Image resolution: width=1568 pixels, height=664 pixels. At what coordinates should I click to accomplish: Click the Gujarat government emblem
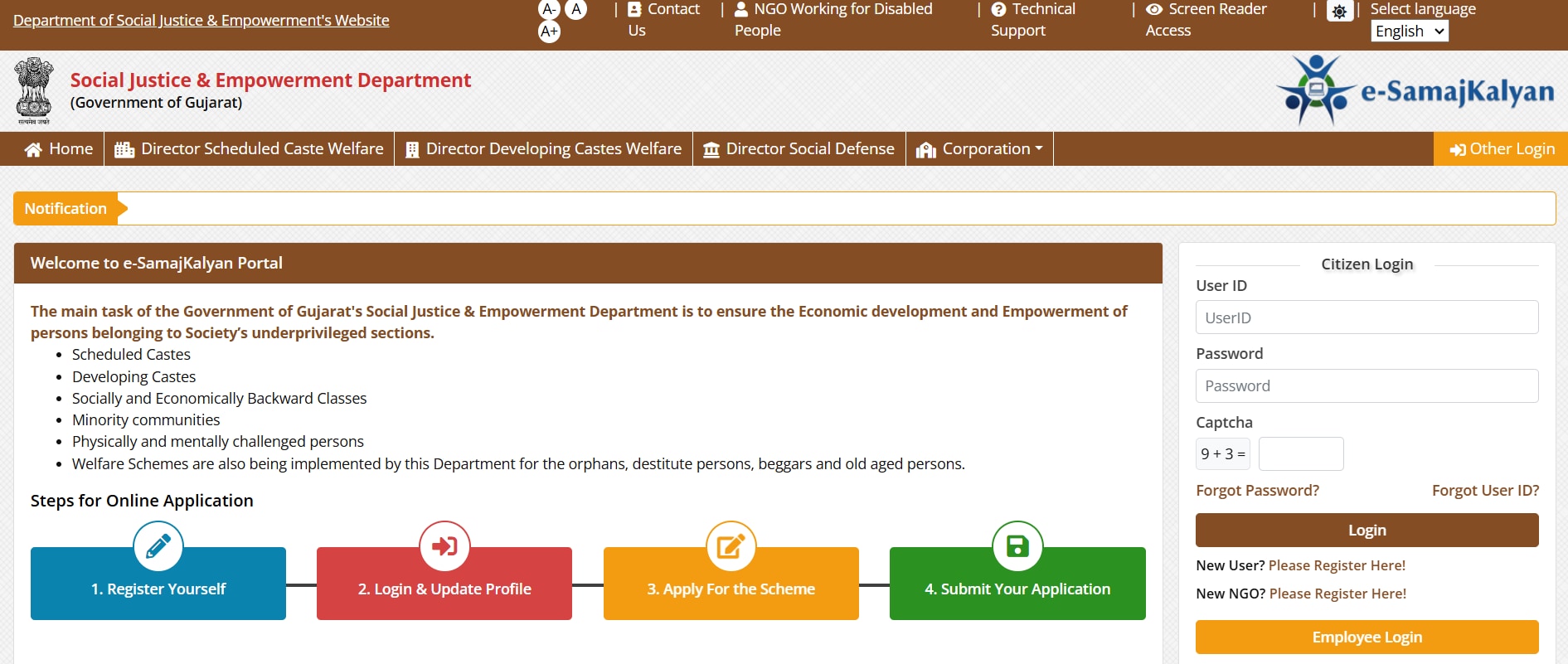tap(34, 90)
